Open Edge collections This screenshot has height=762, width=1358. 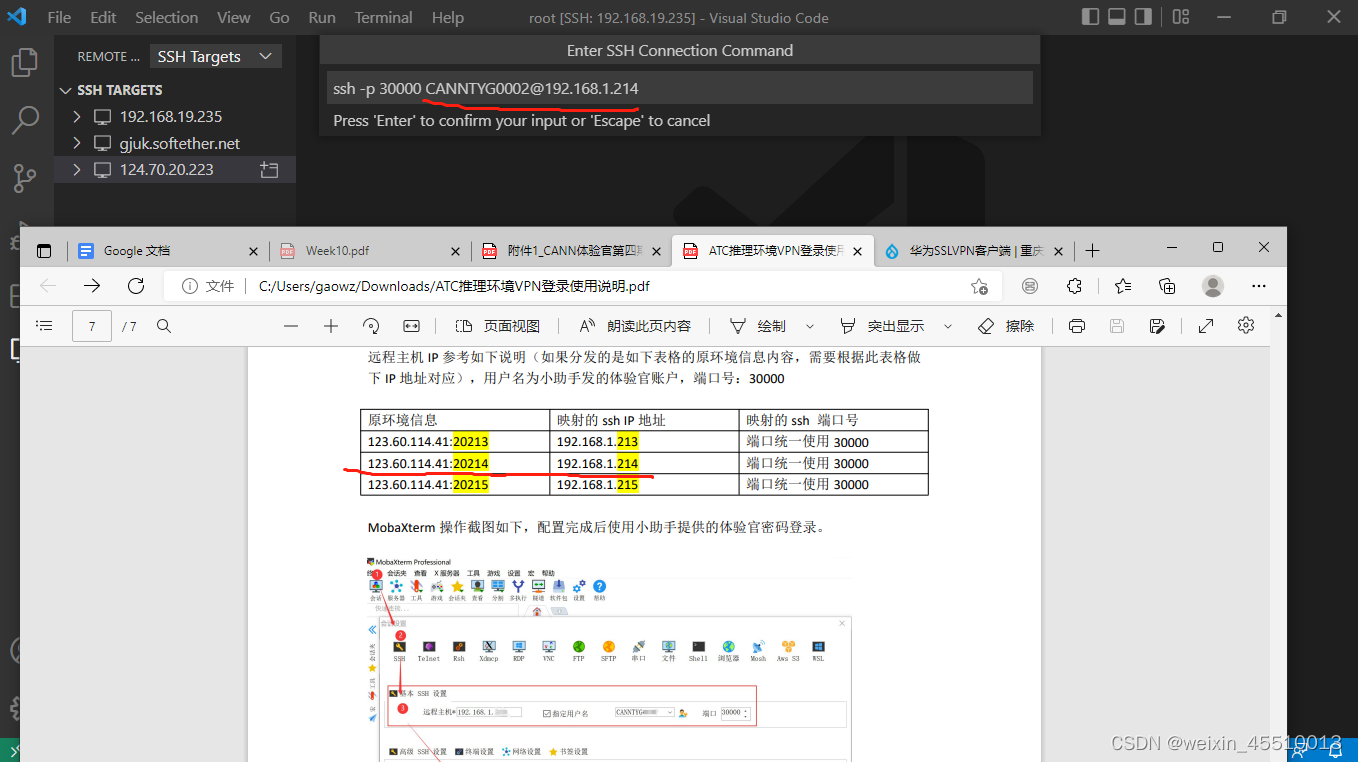1166,286
